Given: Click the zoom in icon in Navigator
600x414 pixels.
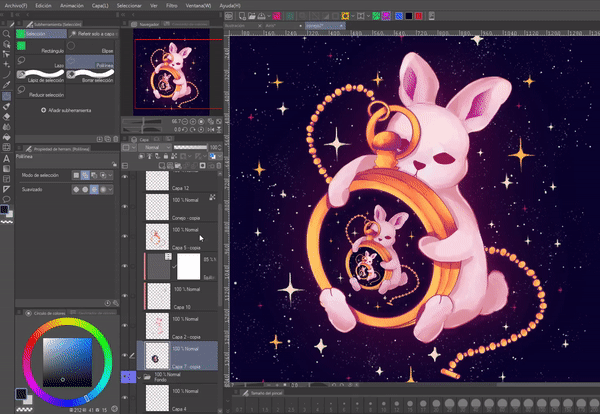Looking at the screenshot, I should (193, 122).
